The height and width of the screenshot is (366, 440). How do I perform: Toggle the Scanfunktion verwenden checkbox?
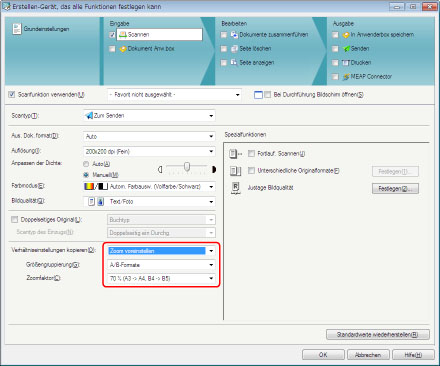tap(12, 95)
